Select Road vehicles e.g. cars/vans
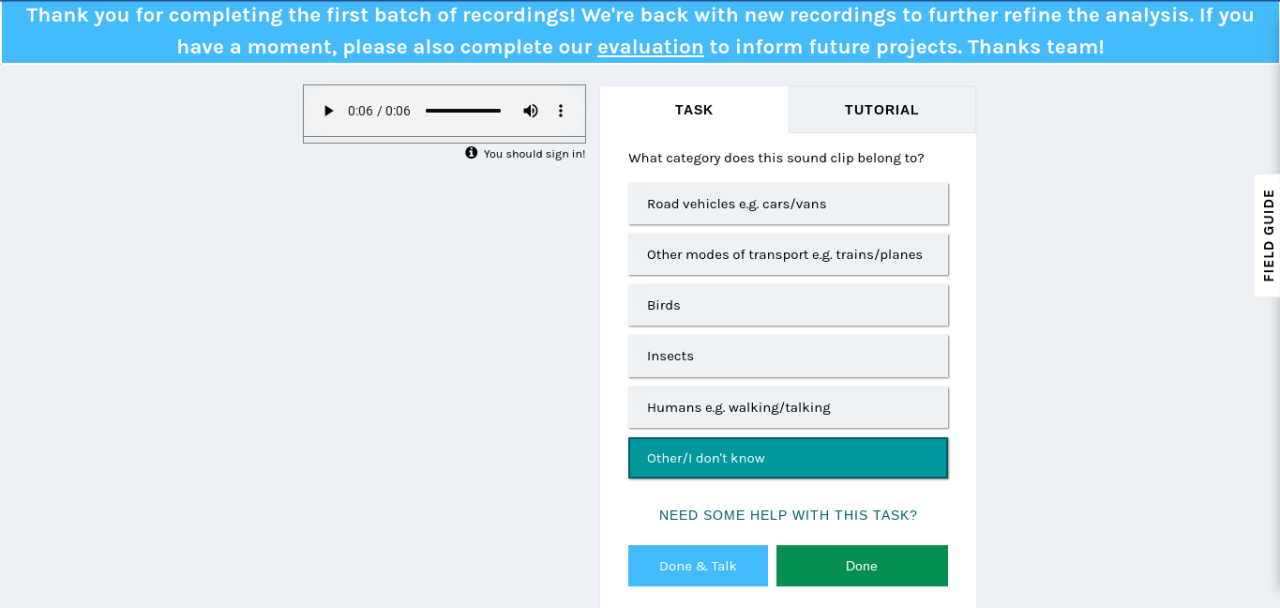Image resolution: width=1280 pixels, height=608 pixels. click(788, 204)
